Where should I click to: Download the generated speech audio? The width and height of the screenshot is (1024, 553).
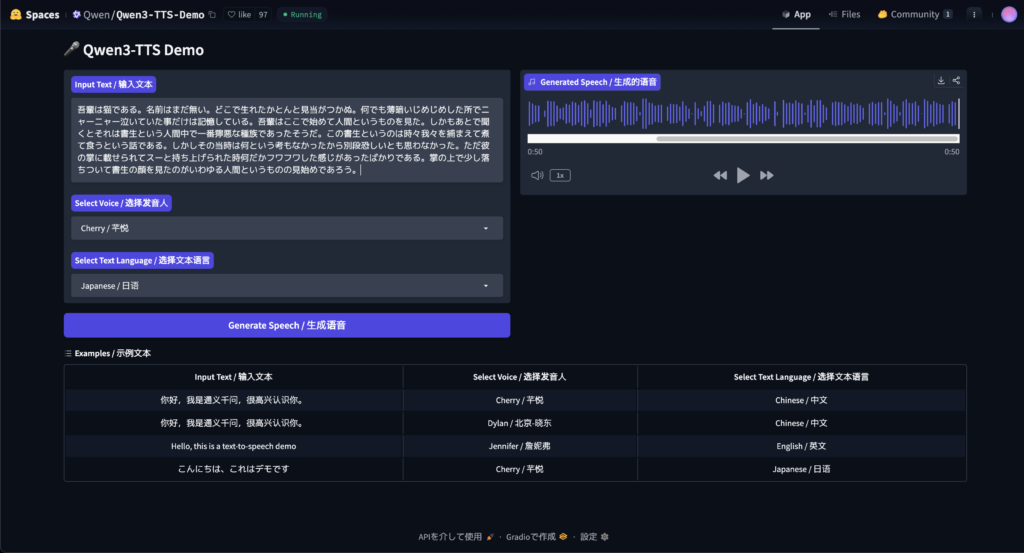coord(941,80)
